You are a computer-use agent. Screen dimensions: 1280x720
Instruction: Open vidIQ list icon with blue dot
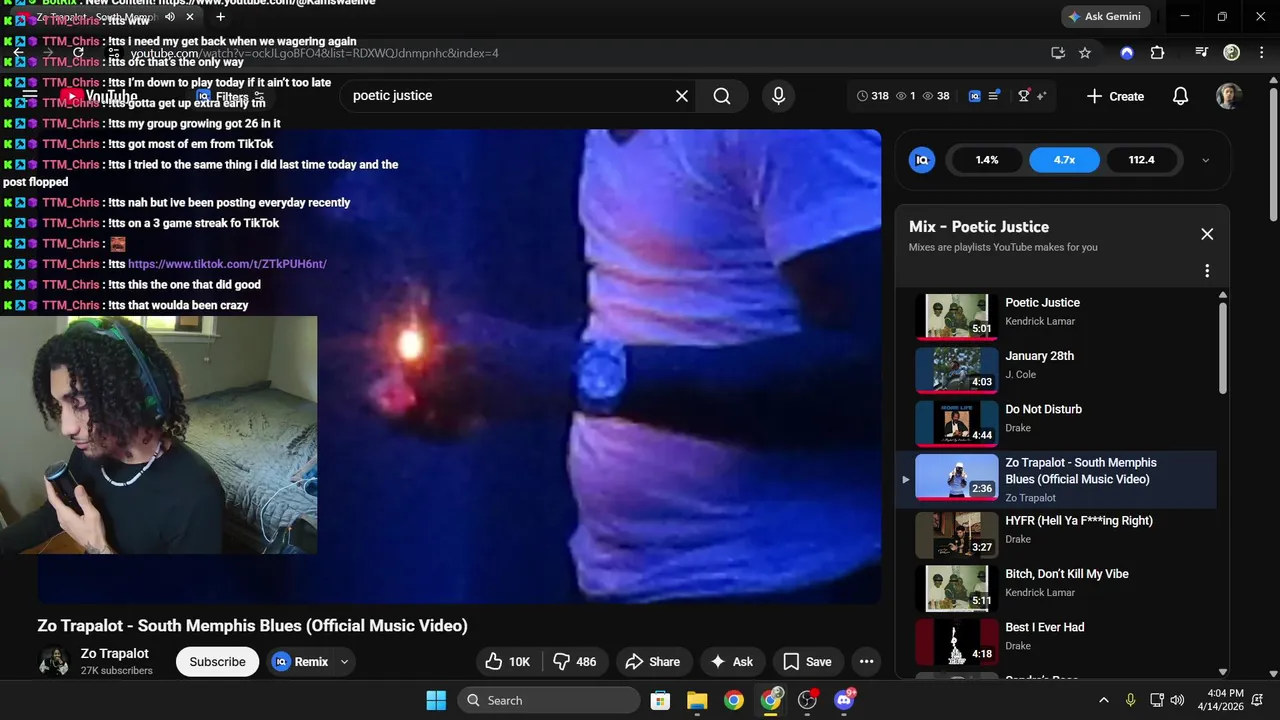pos(995,96)
